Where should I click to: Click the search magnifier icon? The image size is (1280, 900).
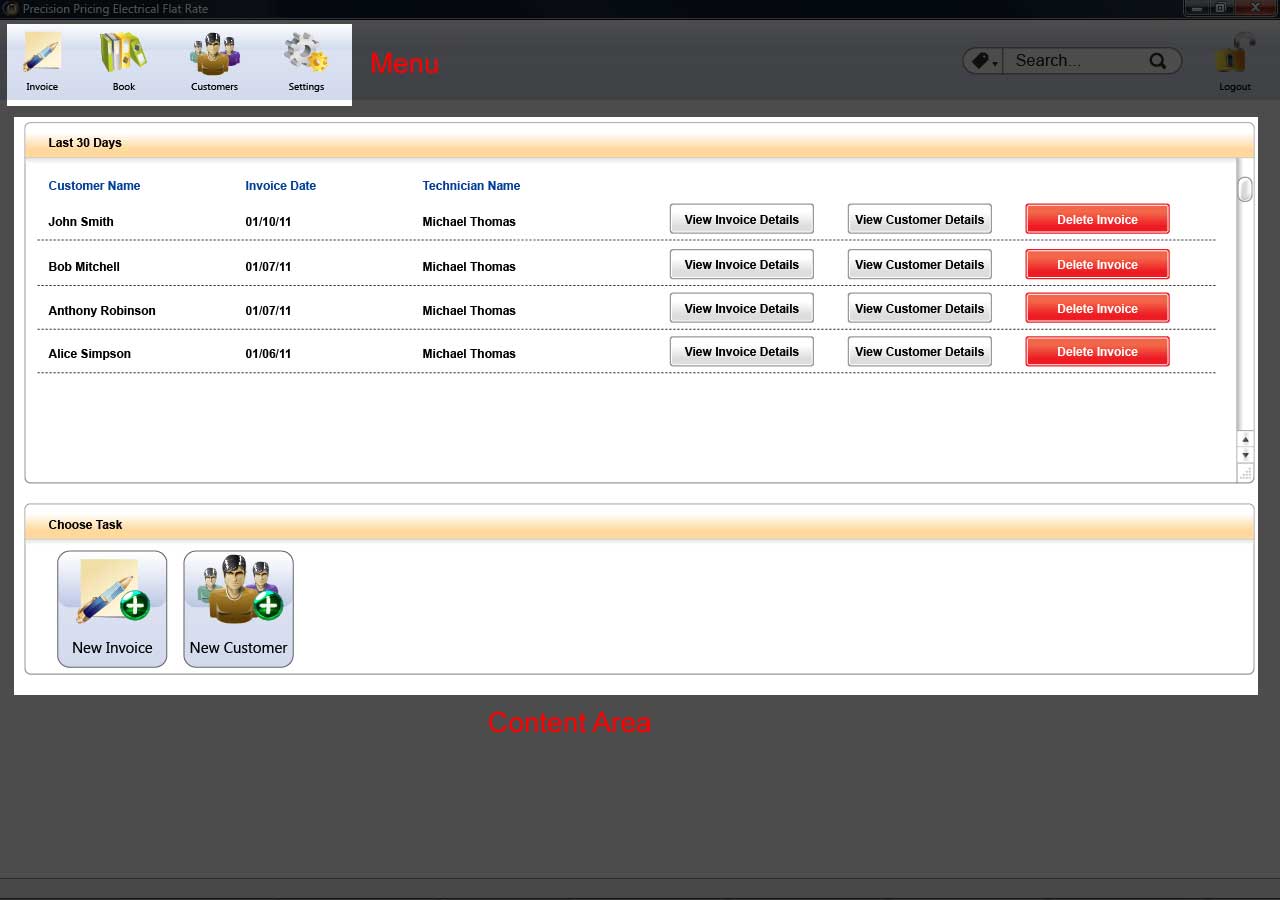[1158, 61]
